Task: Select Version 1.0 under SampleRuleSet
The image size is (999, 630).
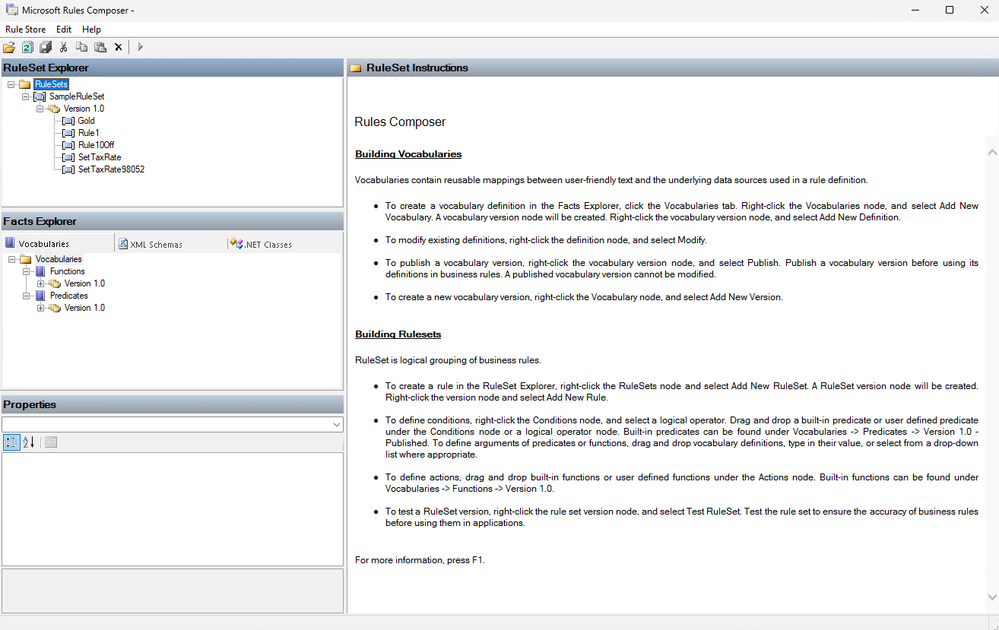Action: coord(83,109)
